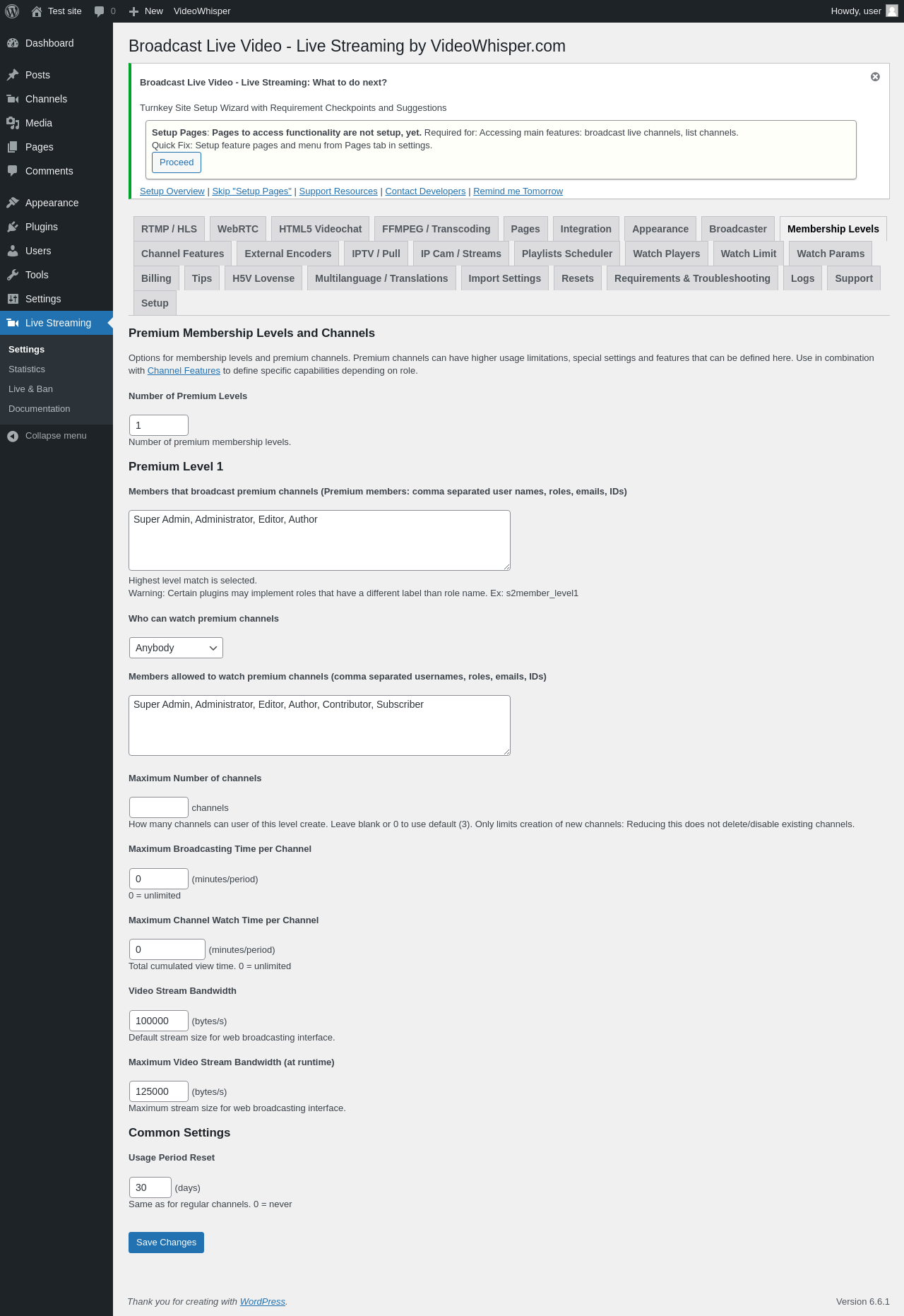Image resolution: width=904 pixels, height=1316 pixels.
Task: Open Statistics in the Live Streaming submenu
Action: (x=27, y=369)
